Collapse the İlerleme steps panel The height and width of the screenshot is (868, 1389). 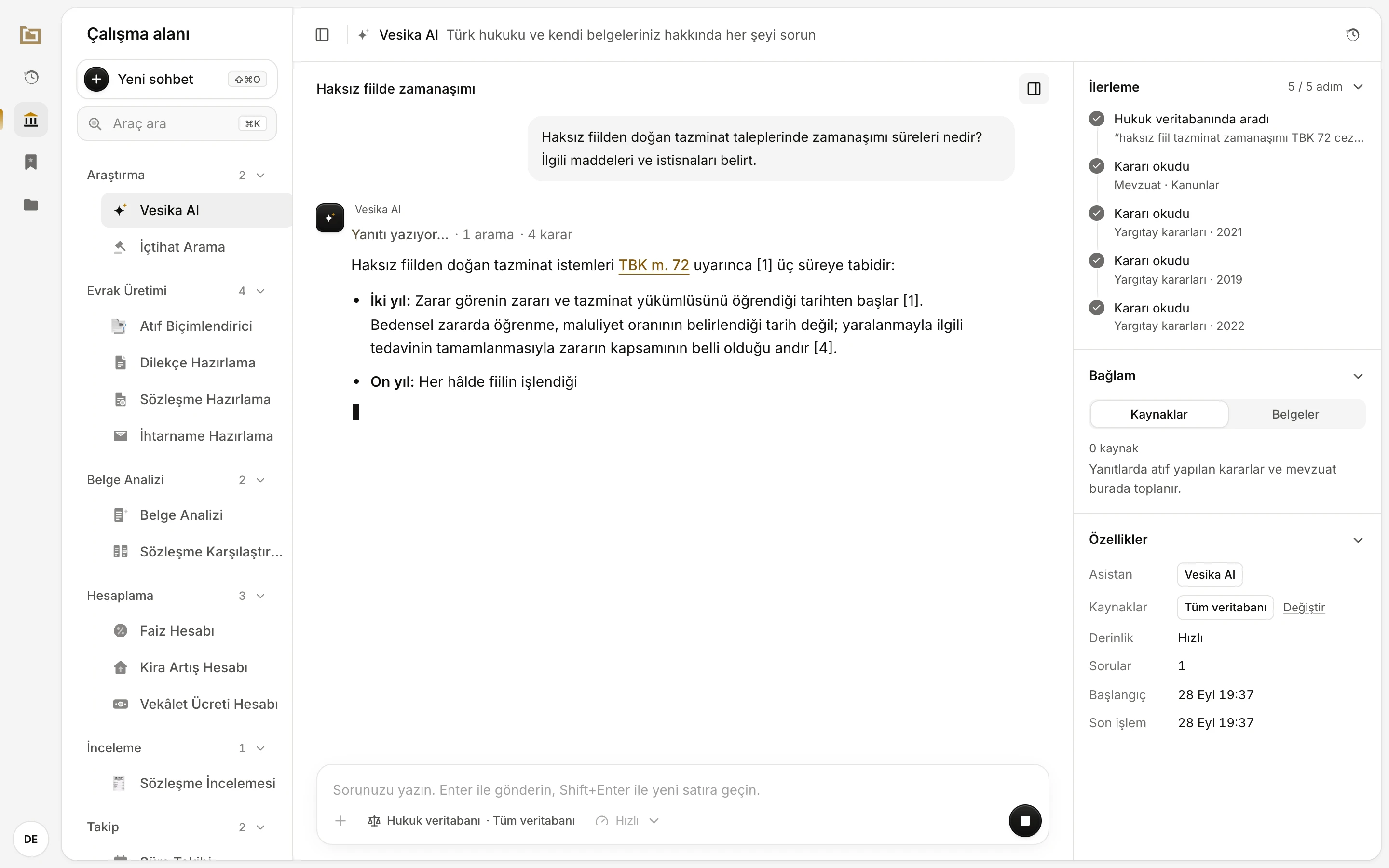(x=1358, y=87)
